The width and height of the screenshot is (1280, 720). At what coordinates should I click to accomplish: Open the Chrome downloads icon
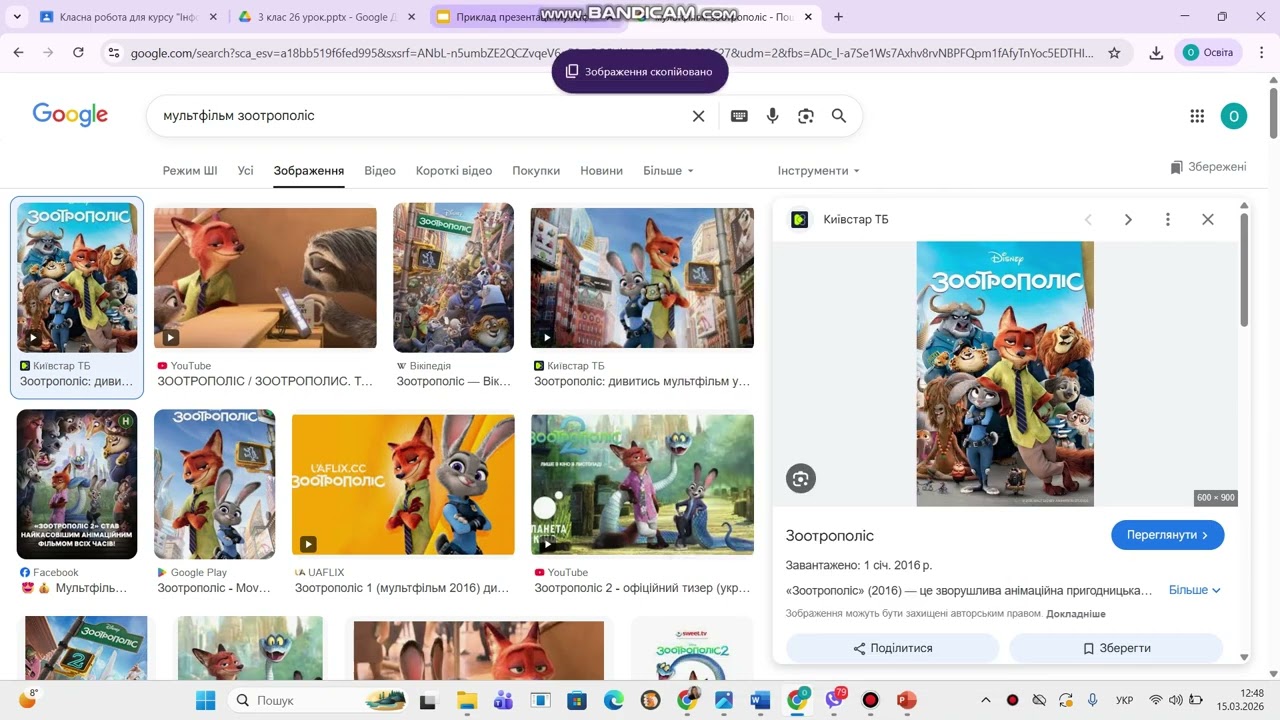(x=1156, y=53)
